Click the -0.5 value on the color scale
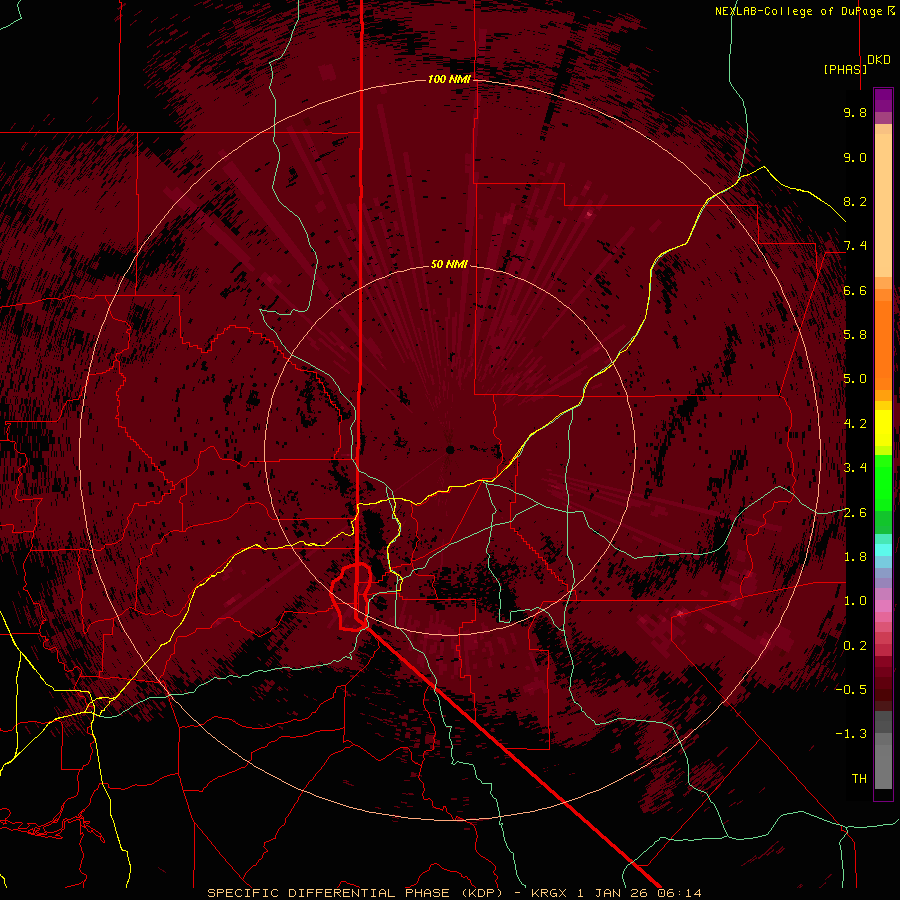The image size is (900, 900). 851,690
